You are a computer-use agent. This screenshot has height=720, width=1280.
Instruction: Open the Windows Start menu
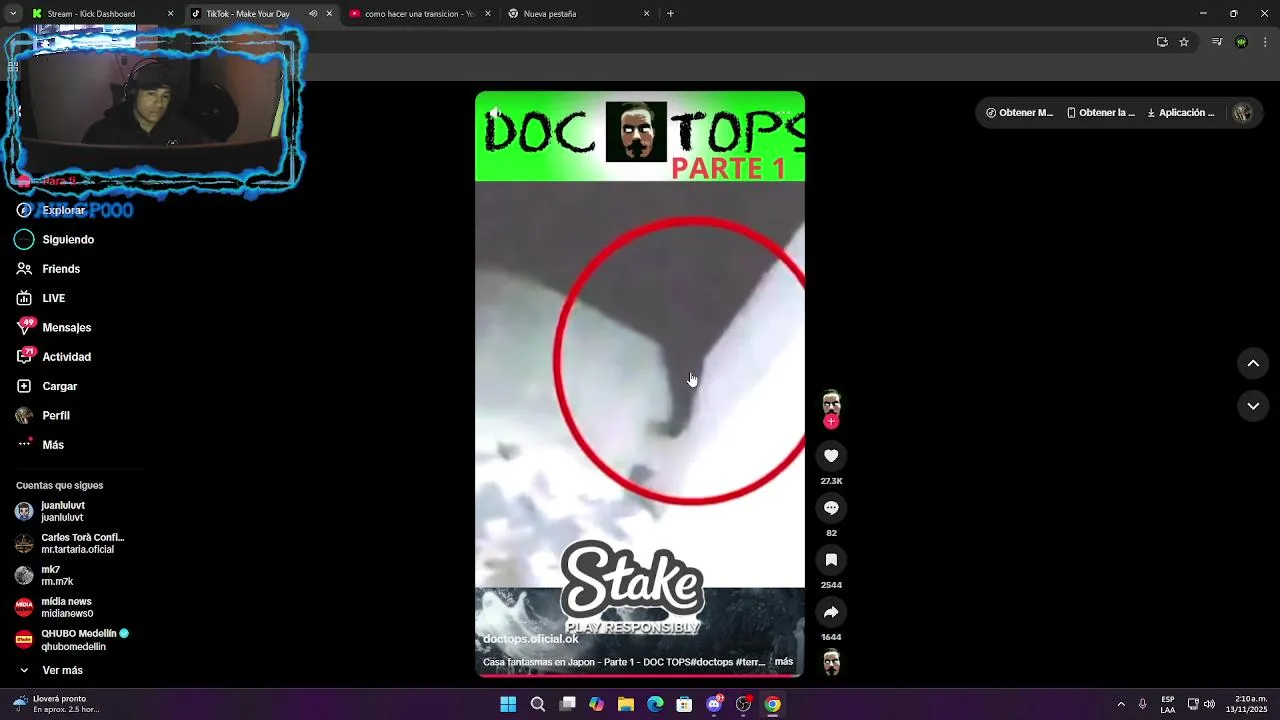click(x=508, y=704)
